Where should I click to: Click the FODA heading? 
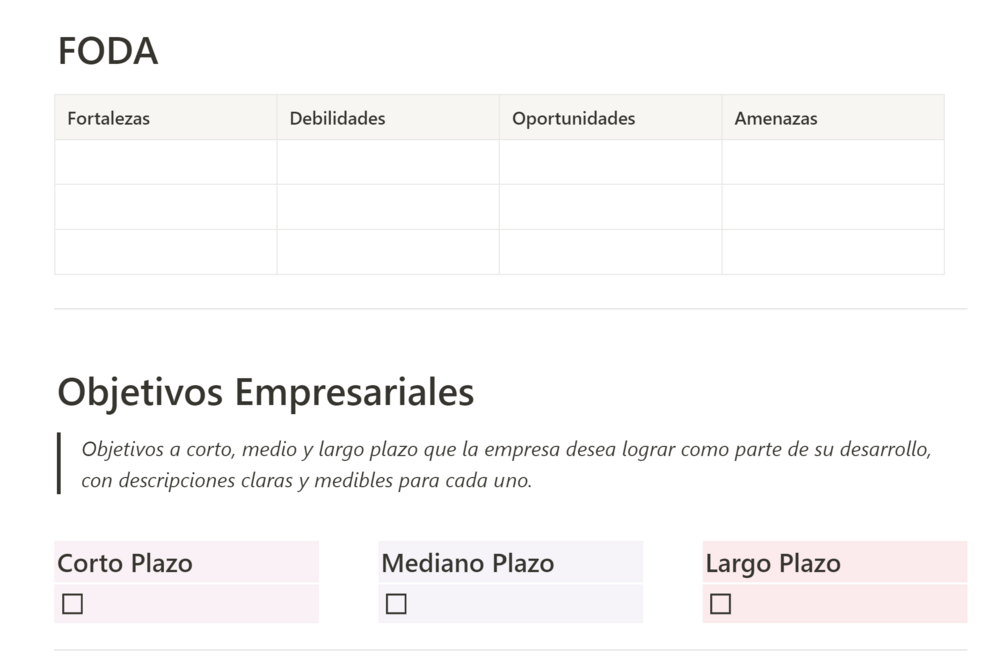[x=108, y=52]
